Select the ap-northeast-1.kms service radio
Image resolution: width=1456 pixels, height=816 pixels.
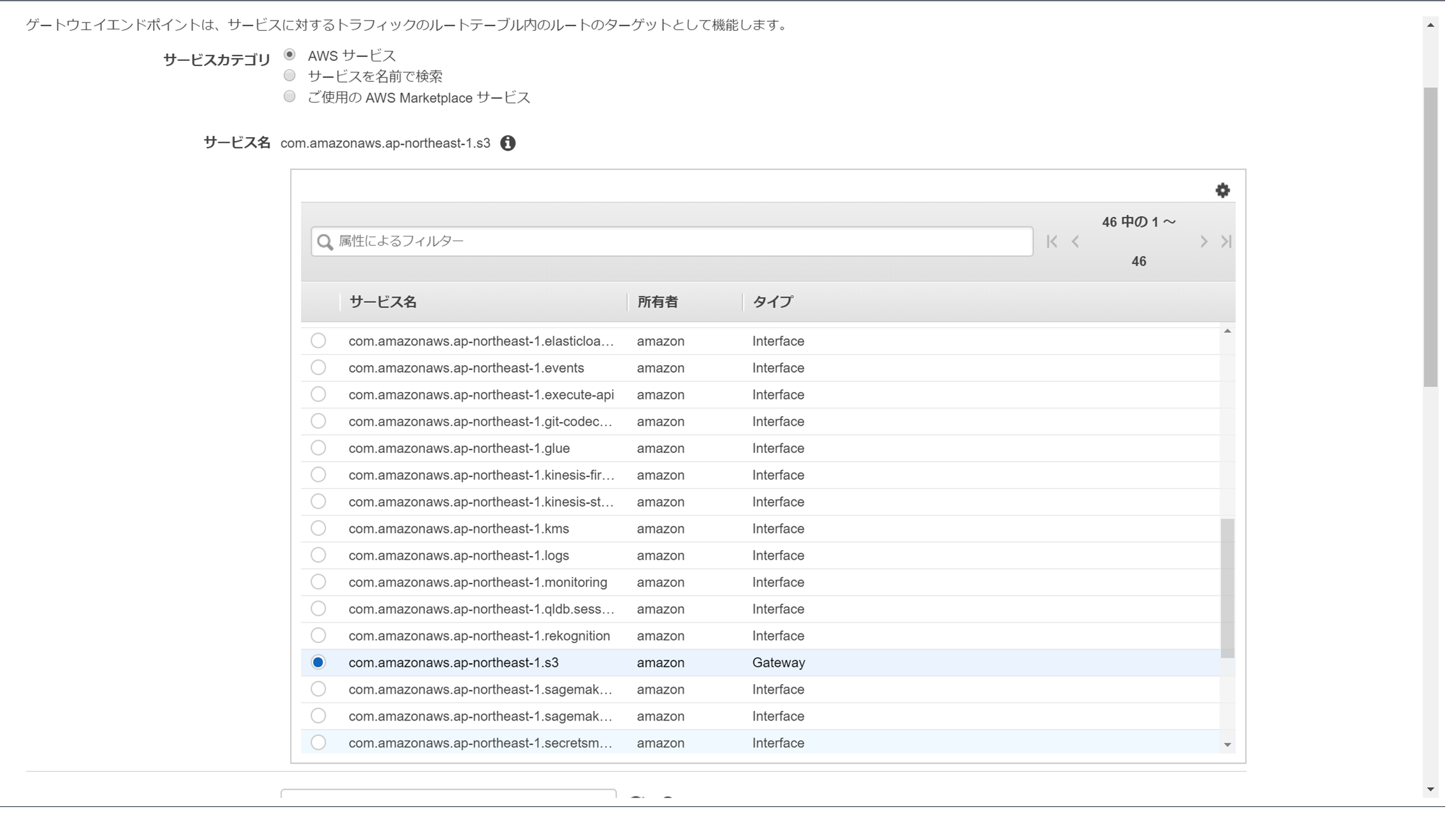(x=318, y=528)
